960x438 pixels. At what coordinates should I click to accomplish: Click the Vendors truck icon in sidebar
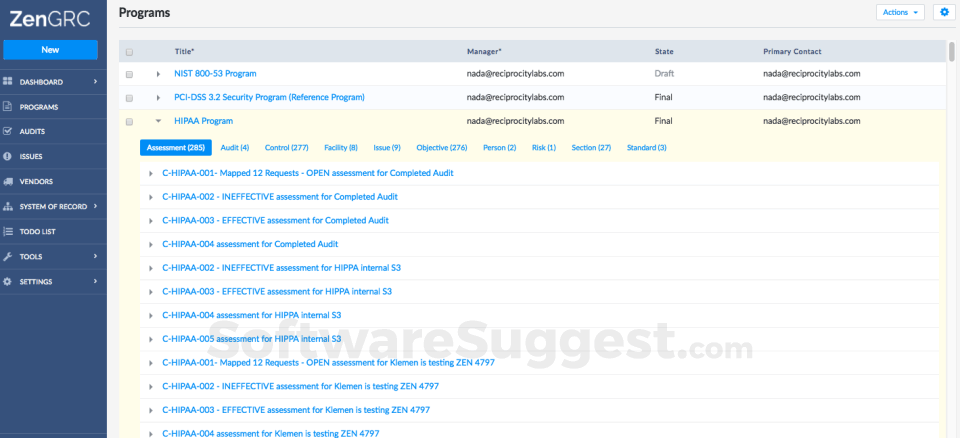pos(8,181)
